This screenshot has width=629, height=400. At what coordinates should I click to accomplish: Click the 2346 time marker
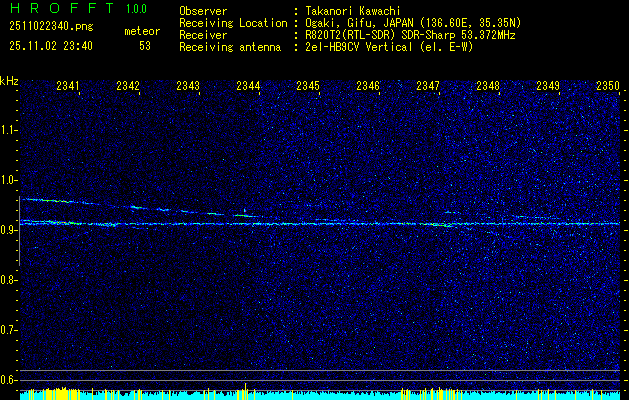(368, 85)
